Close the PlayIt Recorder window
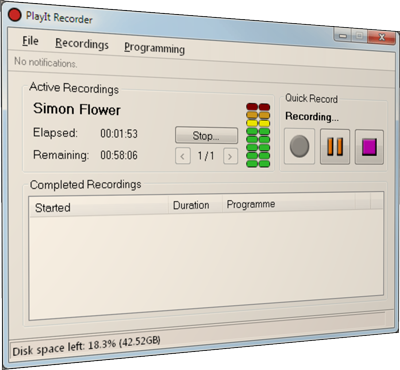 pos(382,37)
